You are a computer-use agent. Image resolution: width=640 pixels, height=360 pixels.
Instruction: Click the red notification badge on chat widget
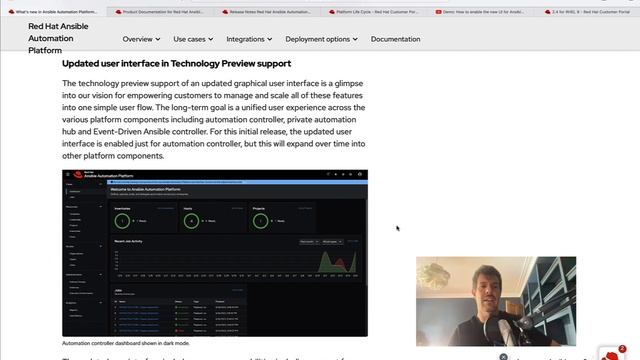pos(622,349)
